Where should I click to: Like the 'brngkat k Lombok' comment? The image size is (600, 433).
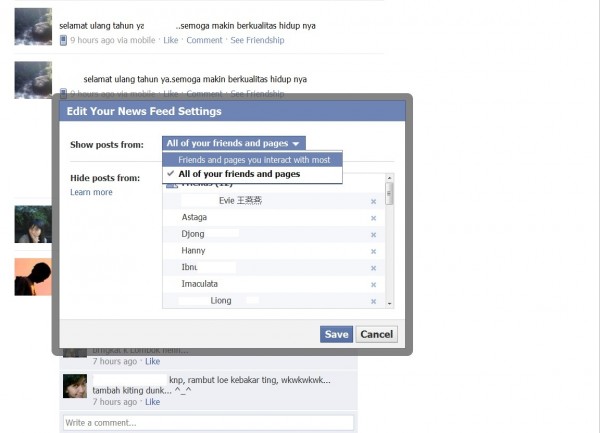click(x=152, y=361)
